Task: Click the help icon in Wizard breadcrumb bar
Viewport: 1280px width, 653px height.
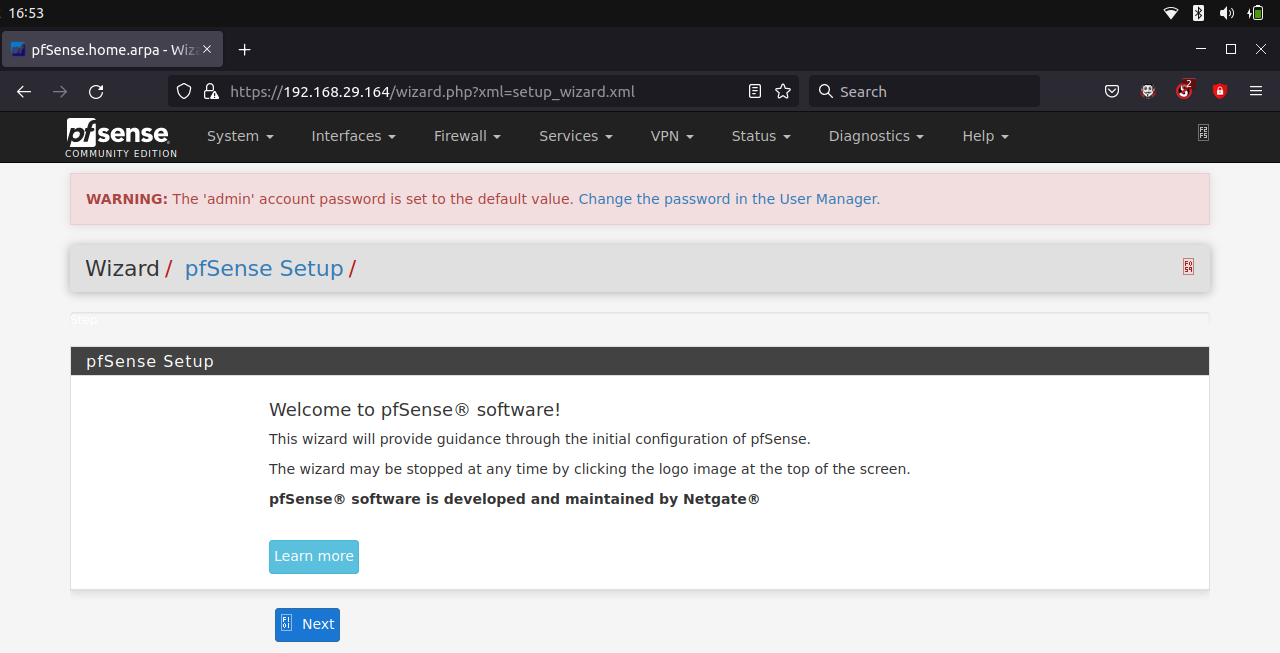Action: [x=1188, y=266]
